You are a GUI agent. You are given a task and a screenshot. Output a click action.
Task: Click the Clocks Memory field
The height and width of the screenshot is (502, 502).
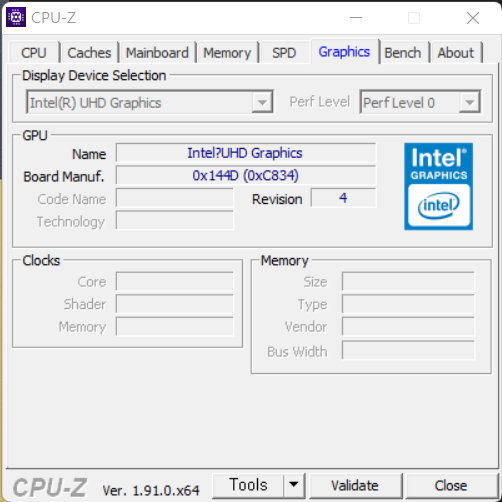[x=175, y=327]
